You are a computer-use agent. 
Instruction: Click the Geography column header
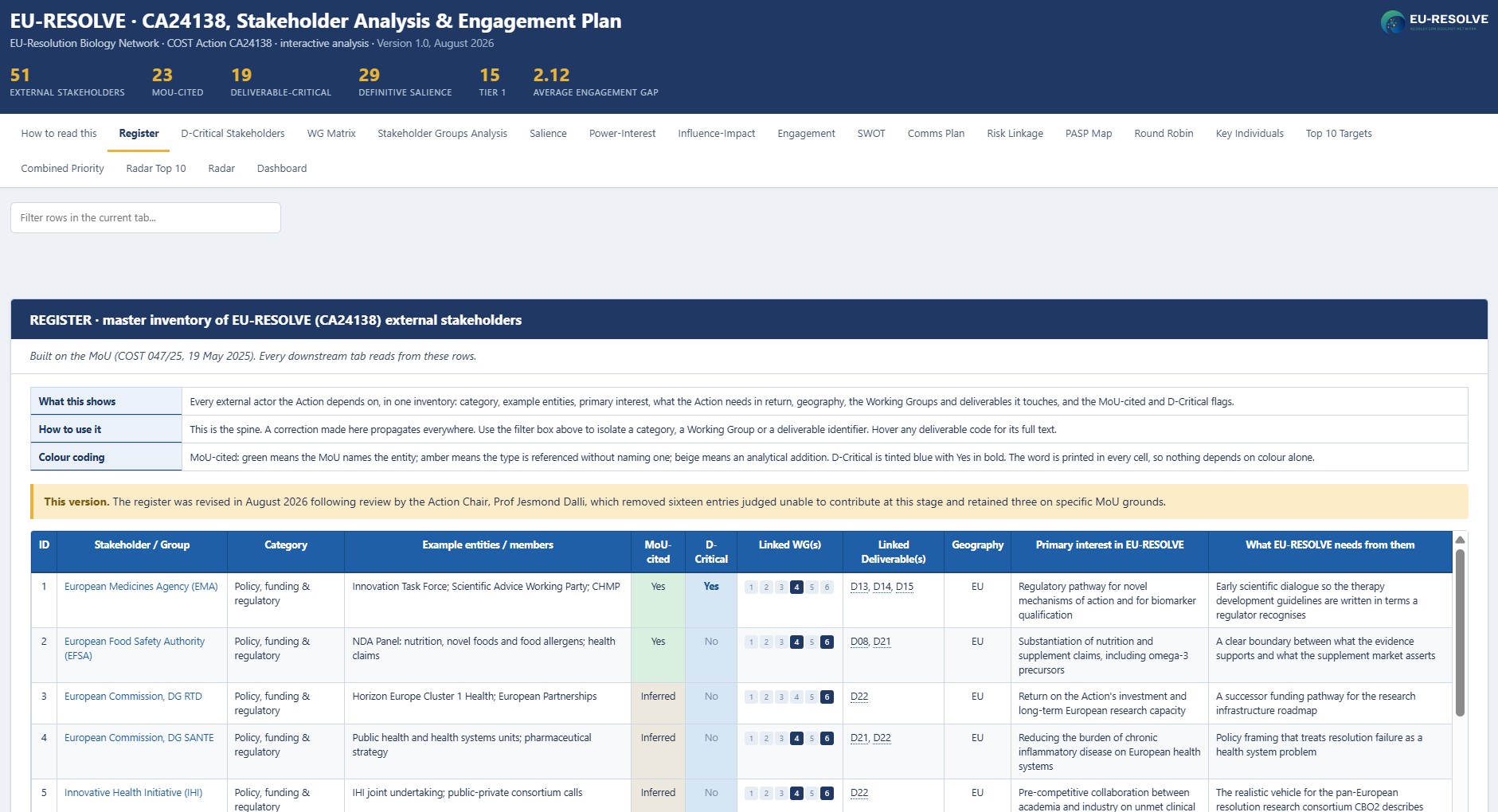[x=977, y=552]
